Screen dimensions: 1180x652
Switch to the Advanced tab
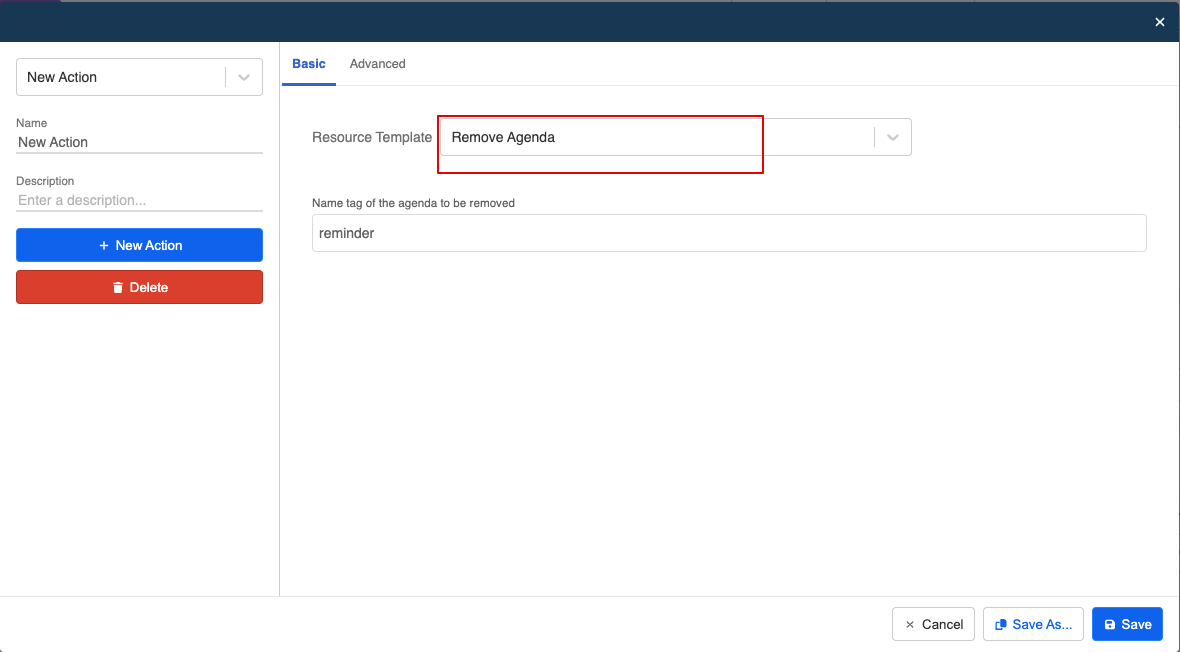point(377,63)
